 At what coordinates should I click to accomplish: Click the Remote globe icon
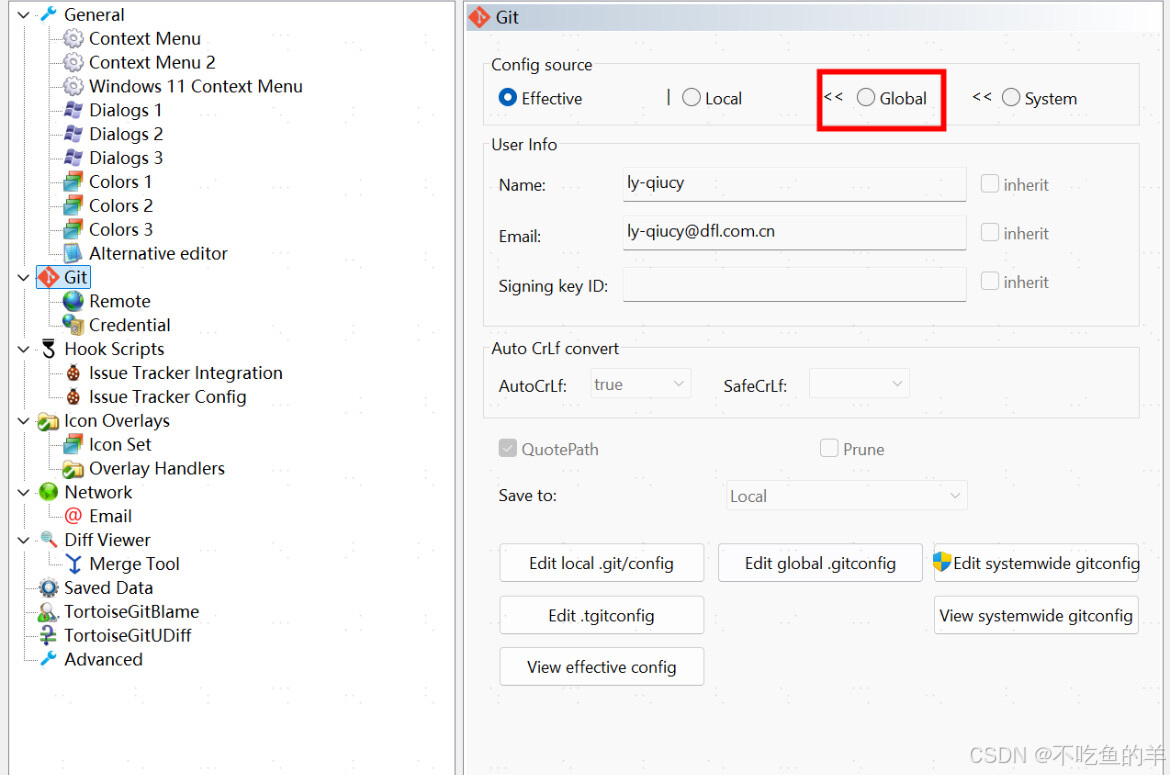click(73, 301)
